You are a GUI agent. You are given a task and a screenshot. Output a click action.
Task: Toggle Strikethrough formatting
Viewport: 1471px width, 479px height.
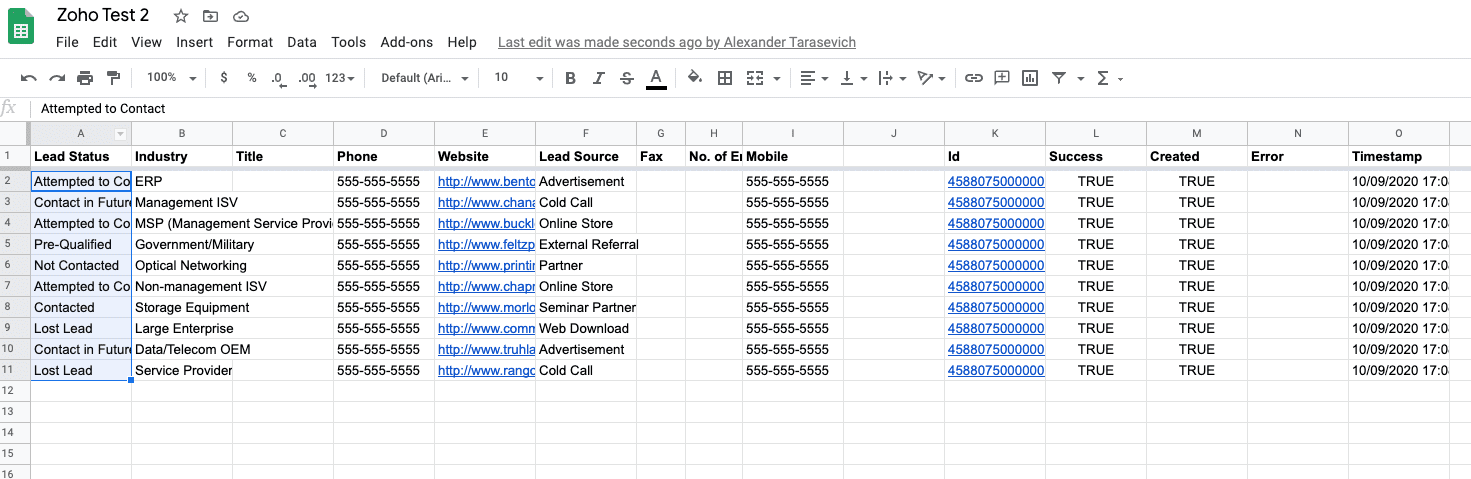[627, 78]
